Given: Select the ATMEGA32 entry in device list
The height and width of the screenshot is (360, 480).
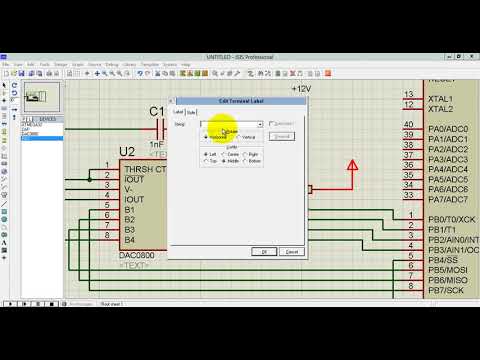Looking at the screenshot, I should point(32,124).
